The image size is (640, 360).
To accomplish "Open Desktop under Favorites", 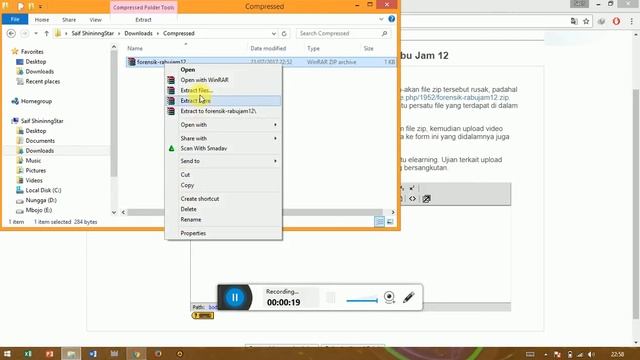I will (36, 62).
